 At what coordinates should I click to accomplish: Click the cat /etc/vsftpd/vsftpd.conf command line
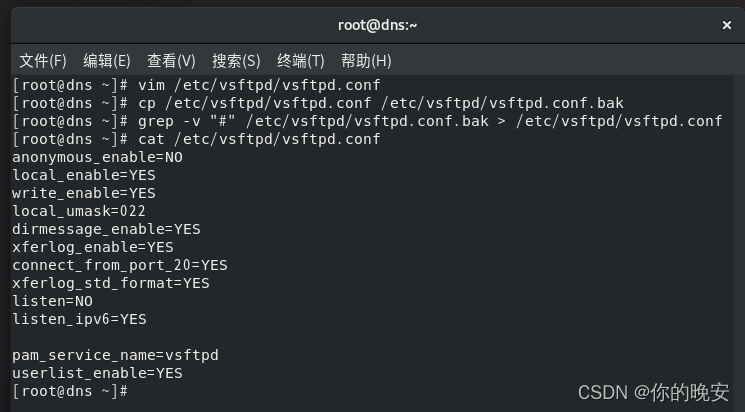click(x=196, y=139)
